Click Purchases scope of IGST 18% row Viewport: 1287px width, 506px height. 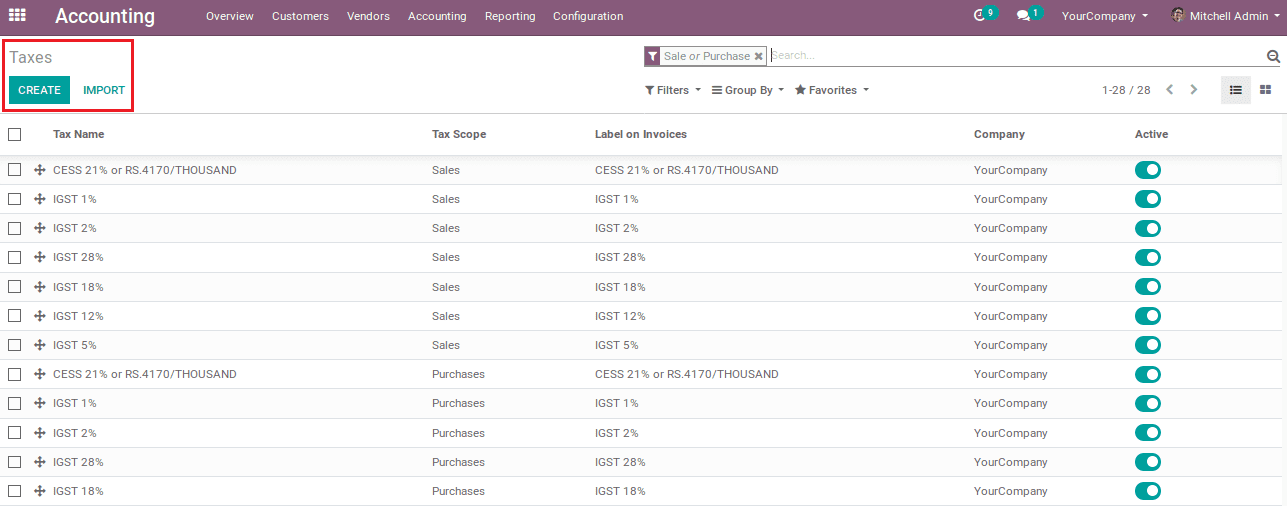click(458, 491)
